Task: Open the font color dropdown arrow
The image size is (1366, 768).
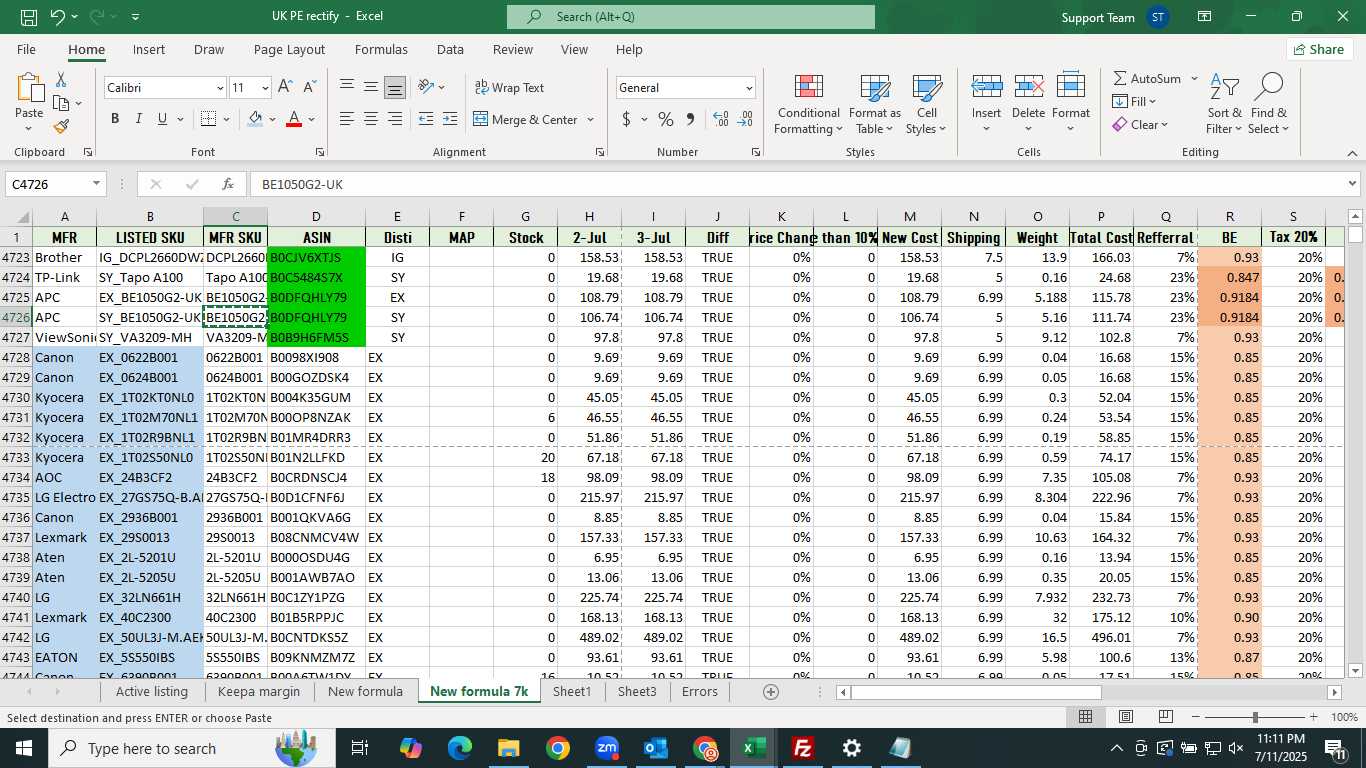Action: coord(312,119)
